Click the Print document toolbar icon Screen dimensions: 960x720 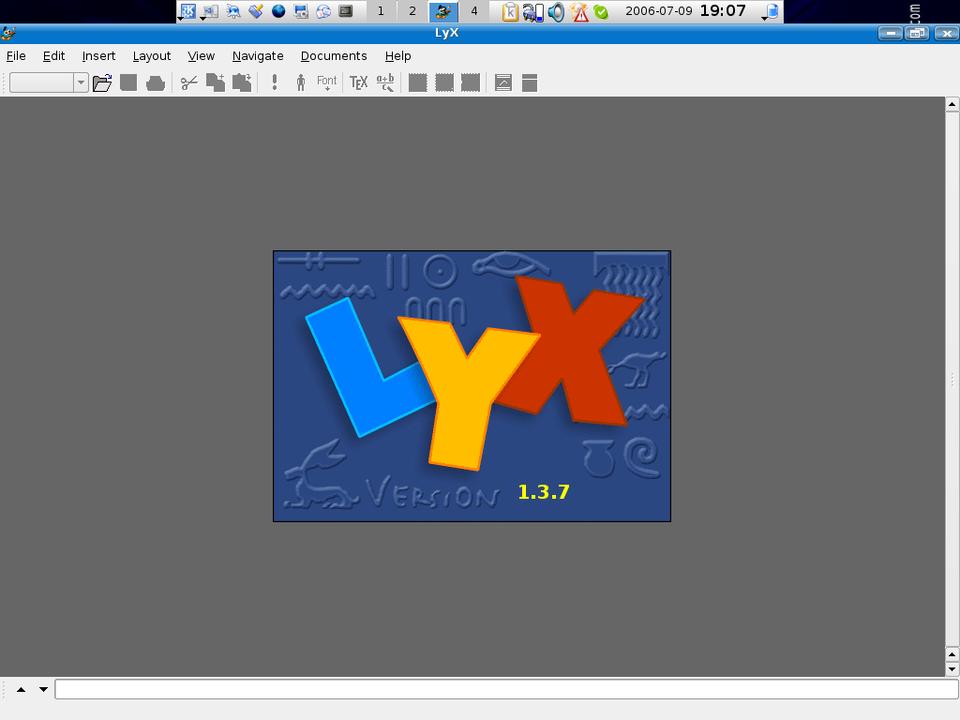(155, 83)
